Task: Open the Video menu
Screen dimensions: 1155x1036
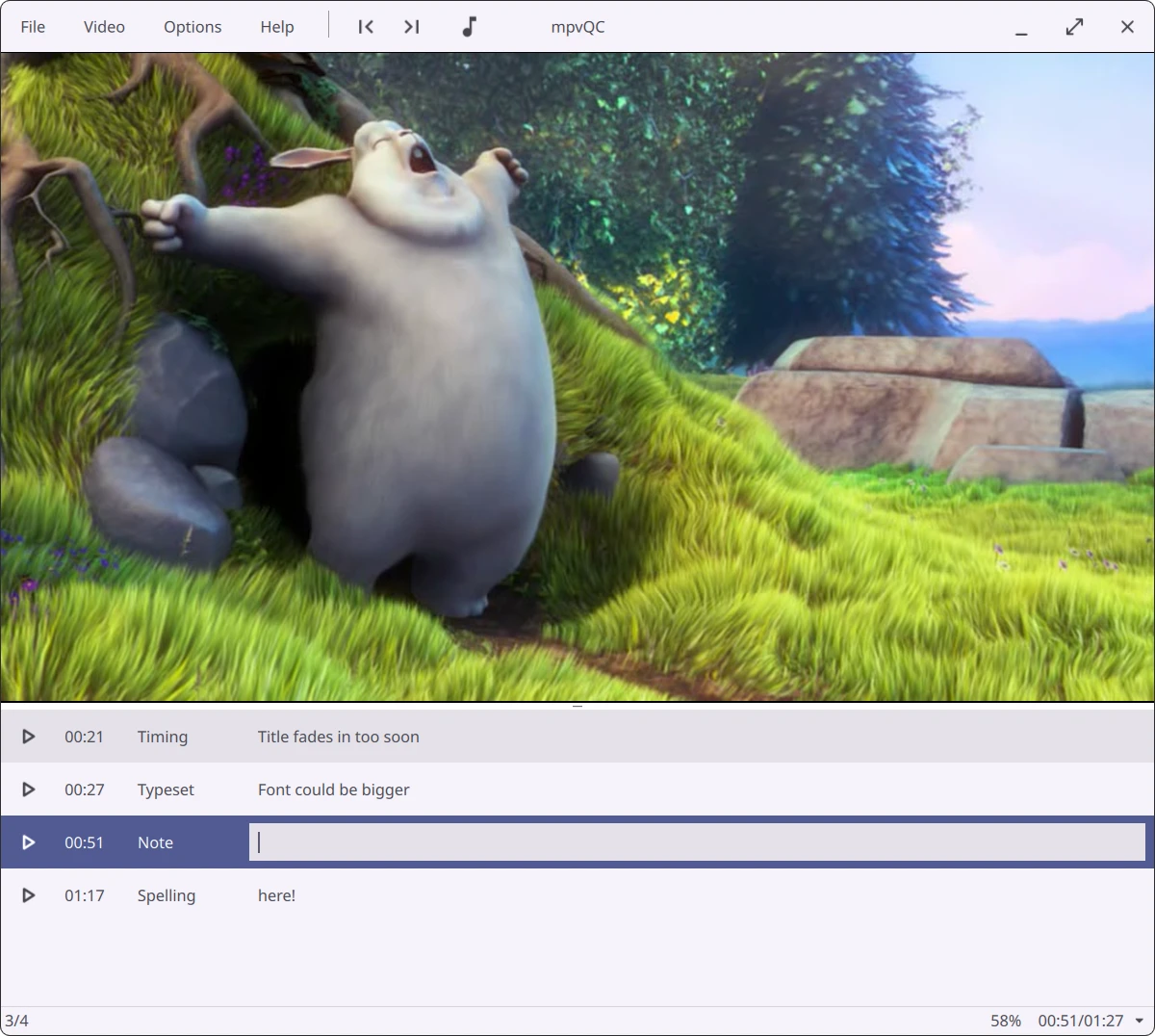Action: [x=104, y=27]
